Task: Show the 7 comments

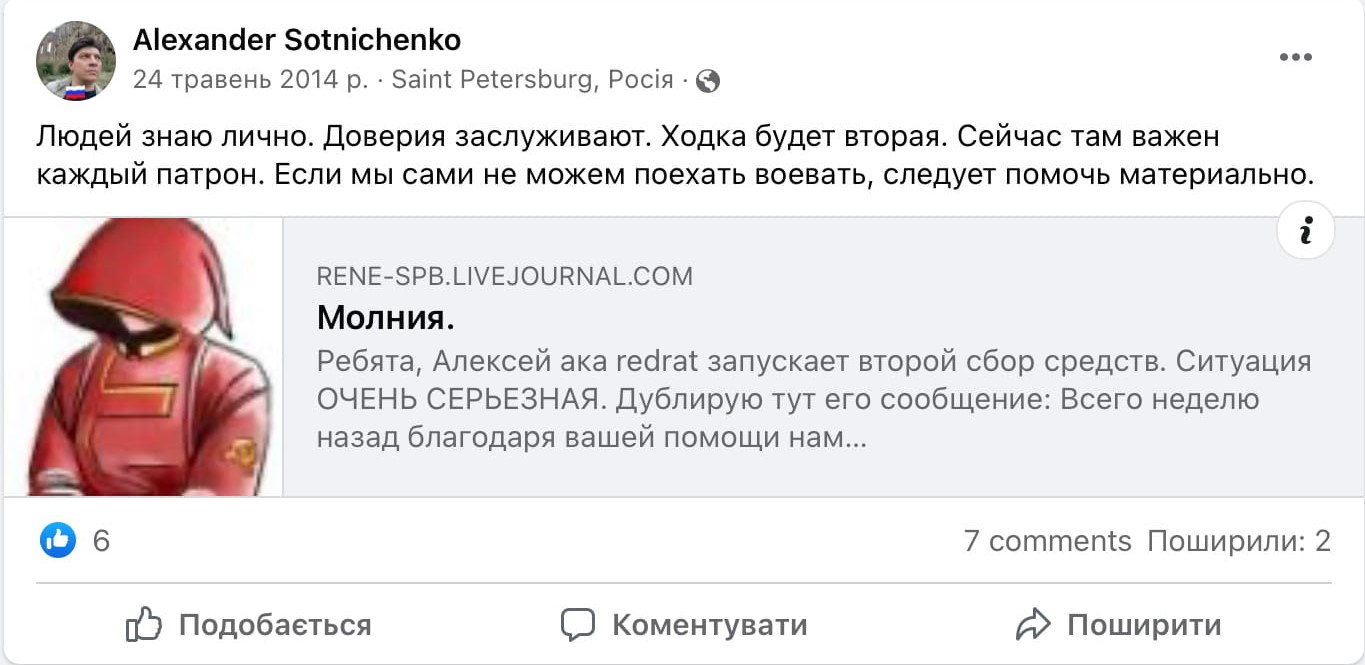Action: pyautogui.click(x=1047, y=541)
